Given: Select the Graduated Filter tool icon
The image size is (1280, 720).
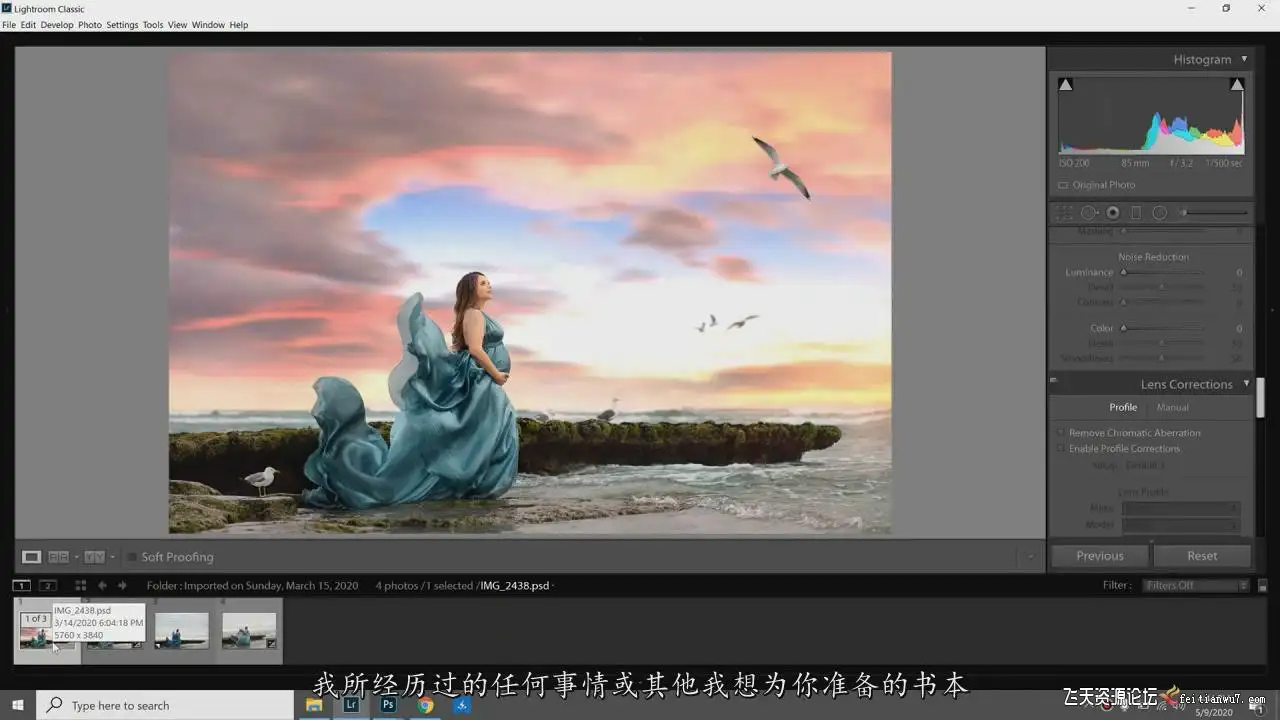Looking at the screenshot, I should click(1136, 213).
